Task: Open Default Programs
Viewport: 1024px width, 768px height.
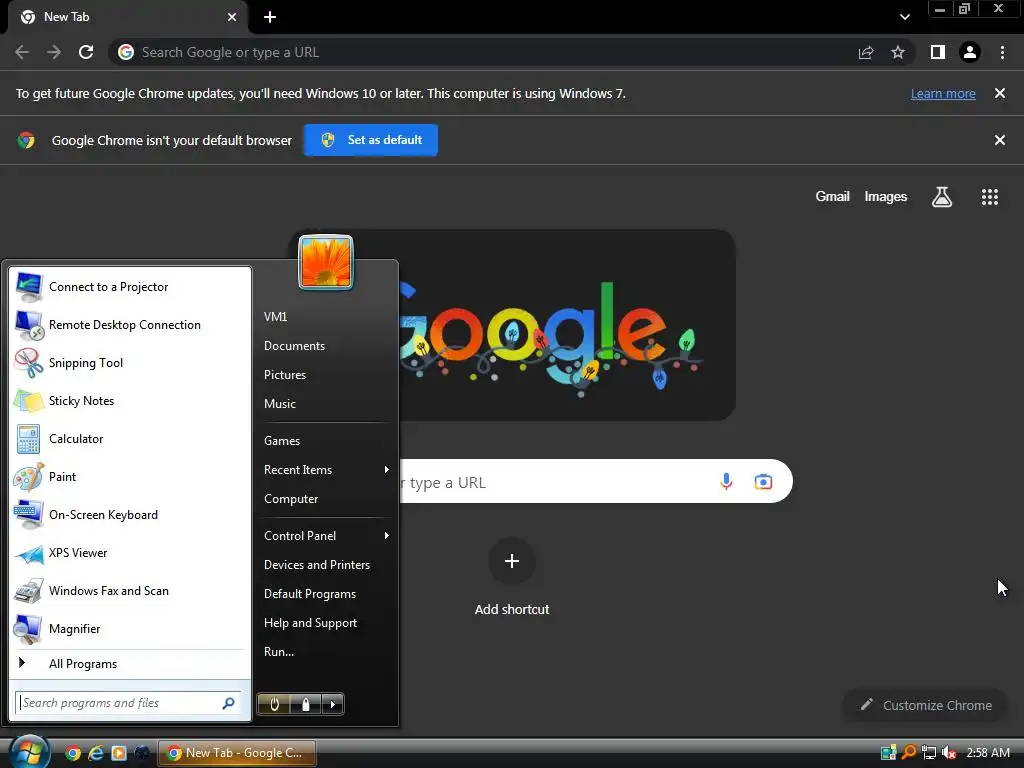Action: coord(327,594)
